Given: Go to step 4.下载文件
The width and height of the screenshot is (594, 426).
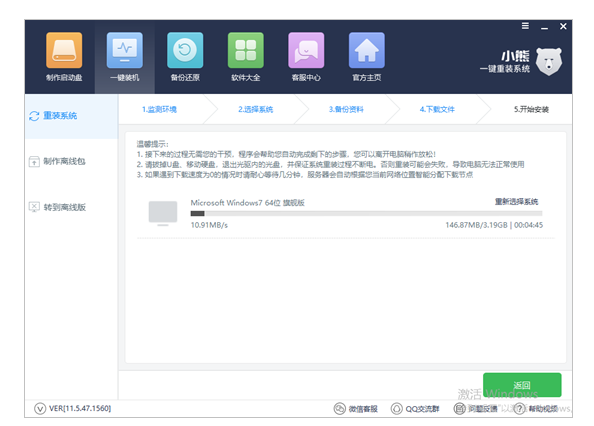Looking at the screenshot, I should tap(437, 109).
